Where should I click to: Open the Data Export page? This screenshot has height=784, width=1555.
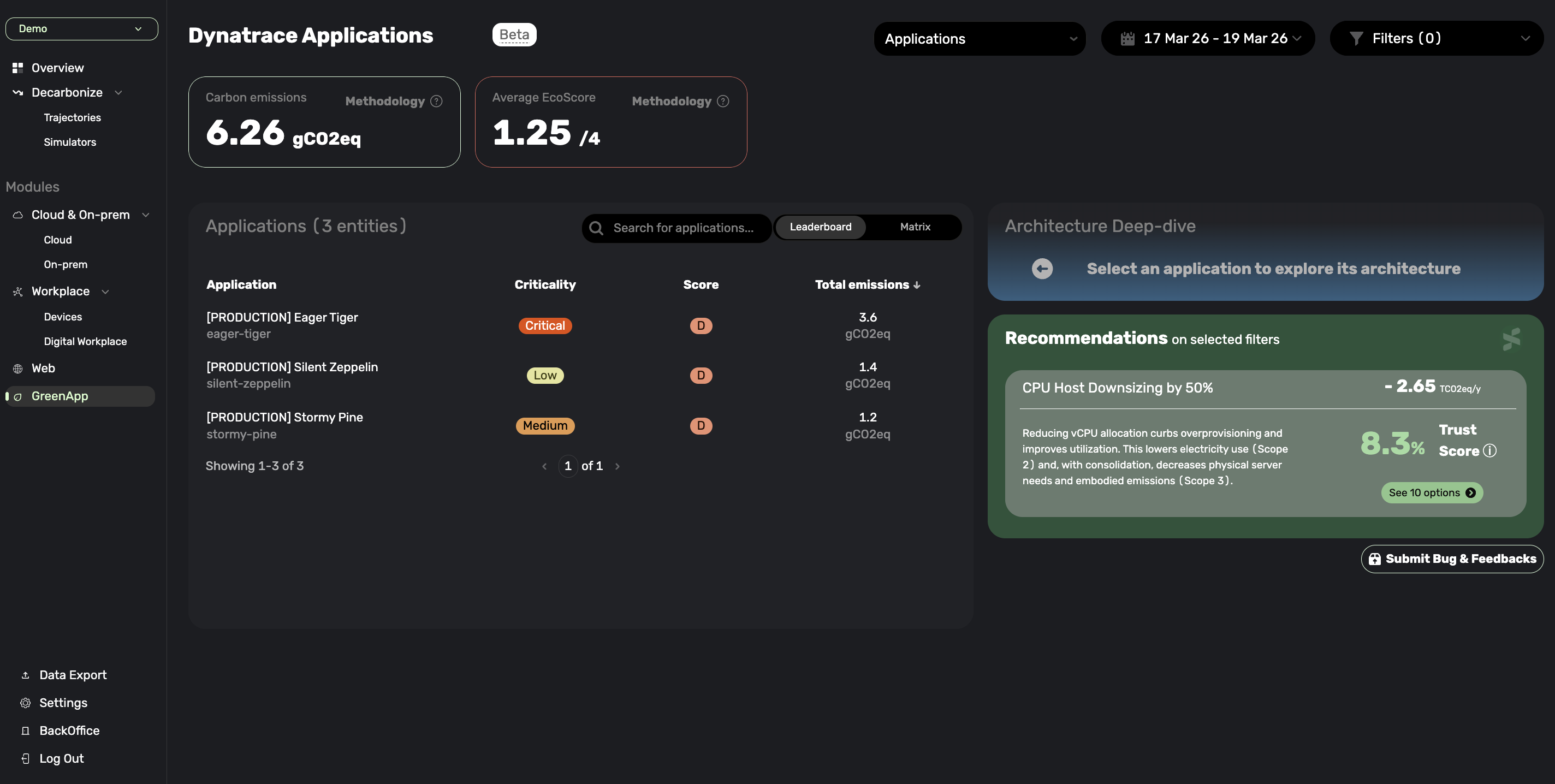[73, 675]
